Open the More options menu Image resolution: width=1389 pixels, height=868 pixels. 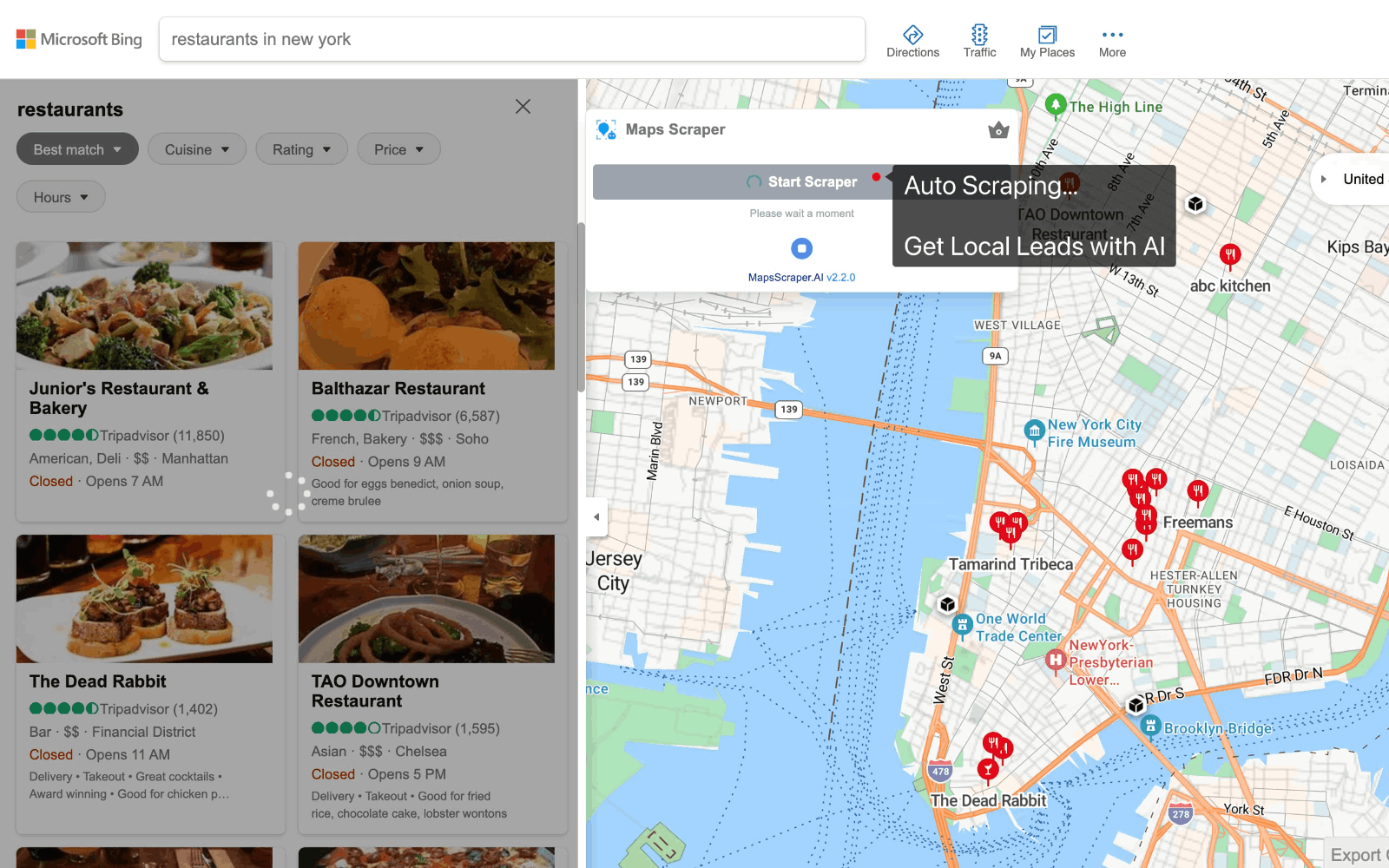pos(1112,40)
